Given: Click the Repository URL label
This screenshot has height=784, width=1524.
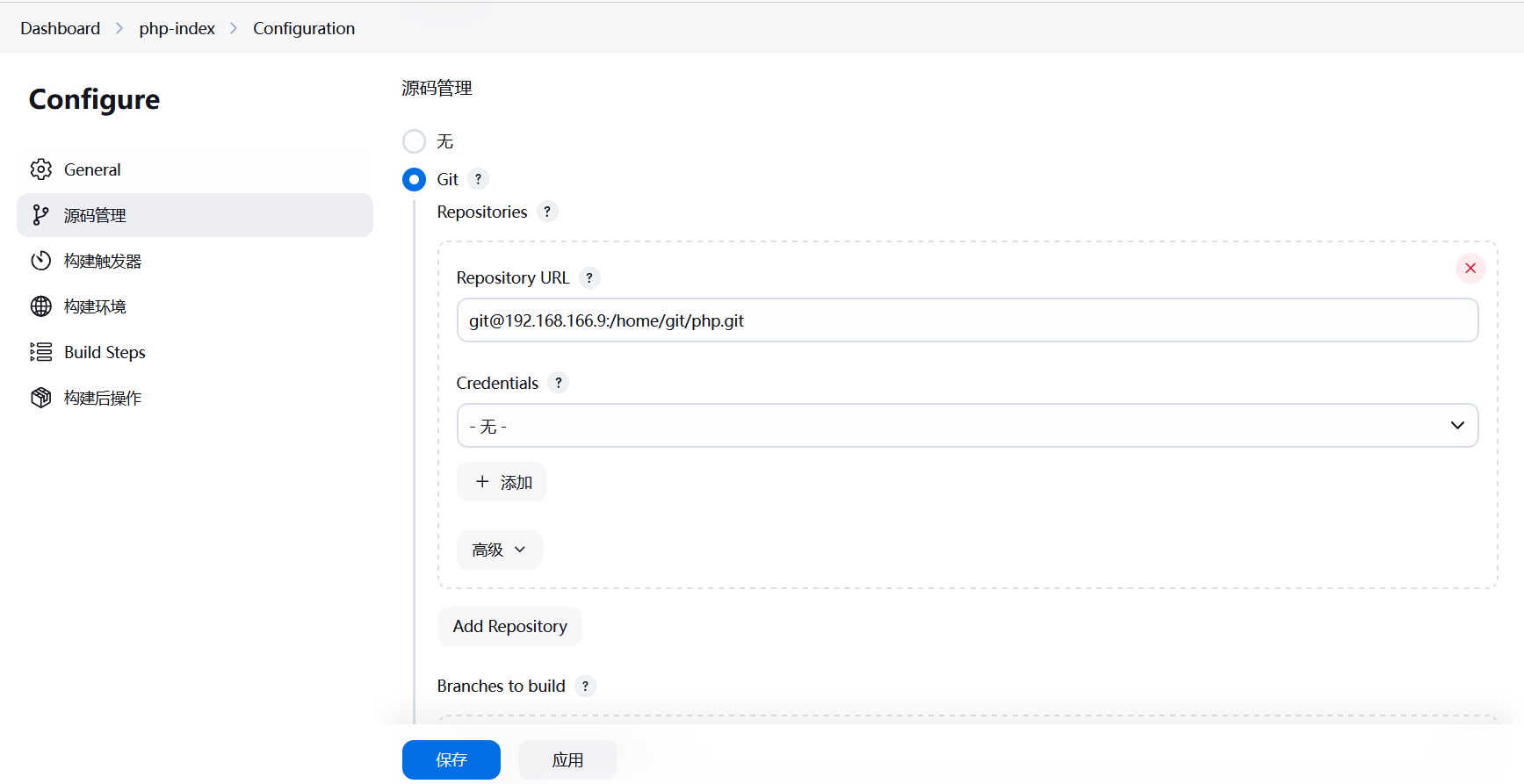Looking at the screenshot, I should tap(513, 277).
